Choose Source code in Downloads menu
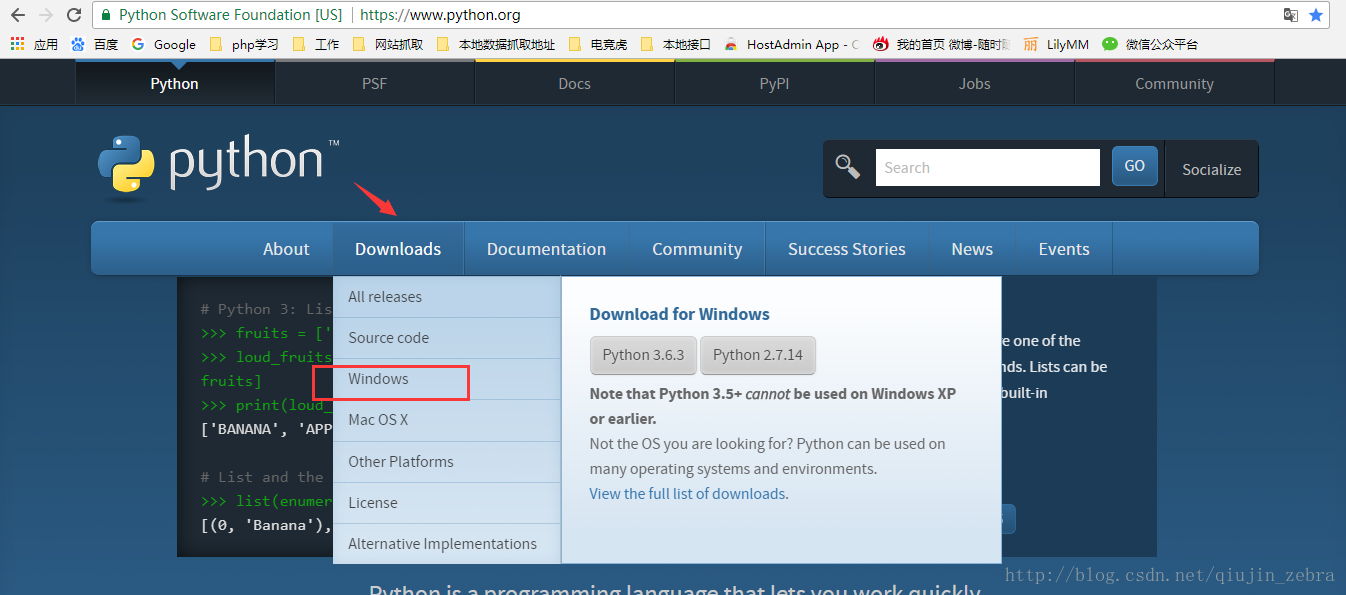Screen dimensions: 1346x595 447,338
